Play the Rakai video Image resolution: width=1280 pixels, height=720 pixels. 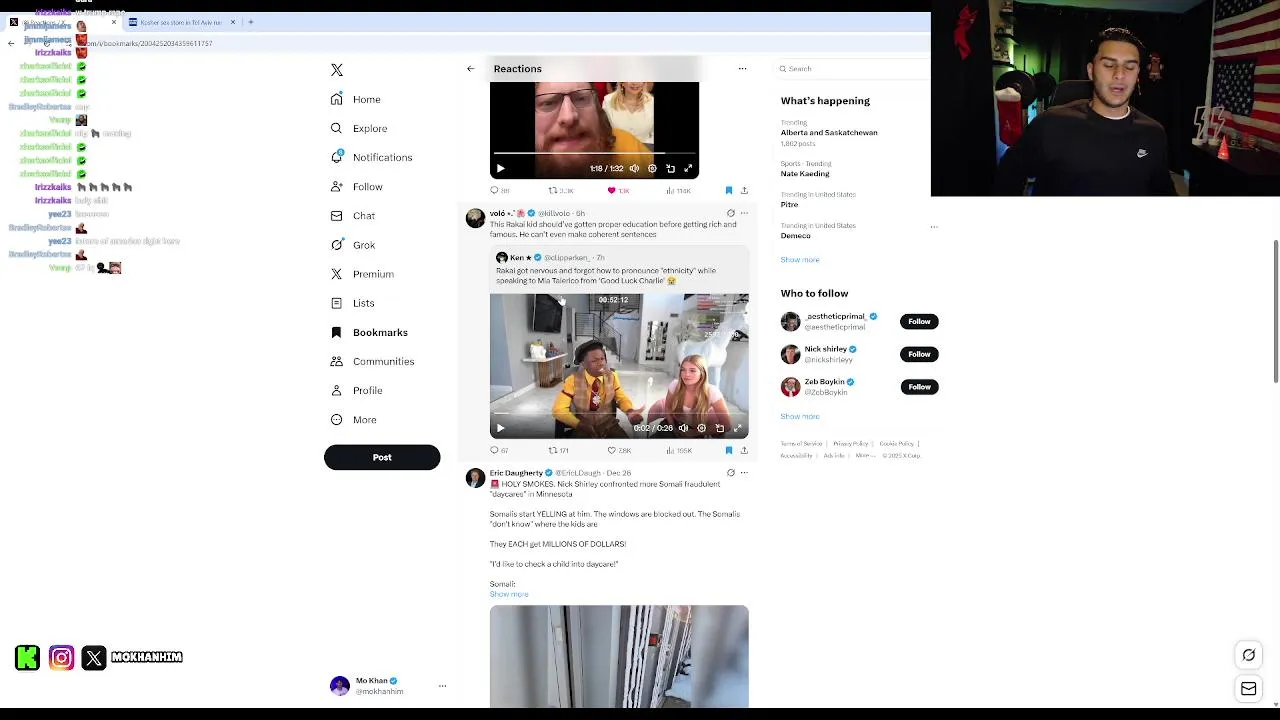pos(501,428)
